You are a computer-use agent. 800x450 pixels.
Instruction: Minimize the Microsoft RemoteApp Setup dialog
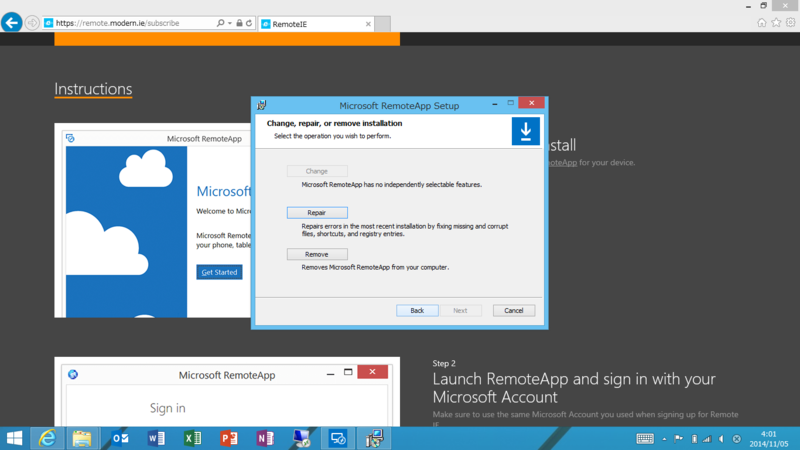pos(494,104)
